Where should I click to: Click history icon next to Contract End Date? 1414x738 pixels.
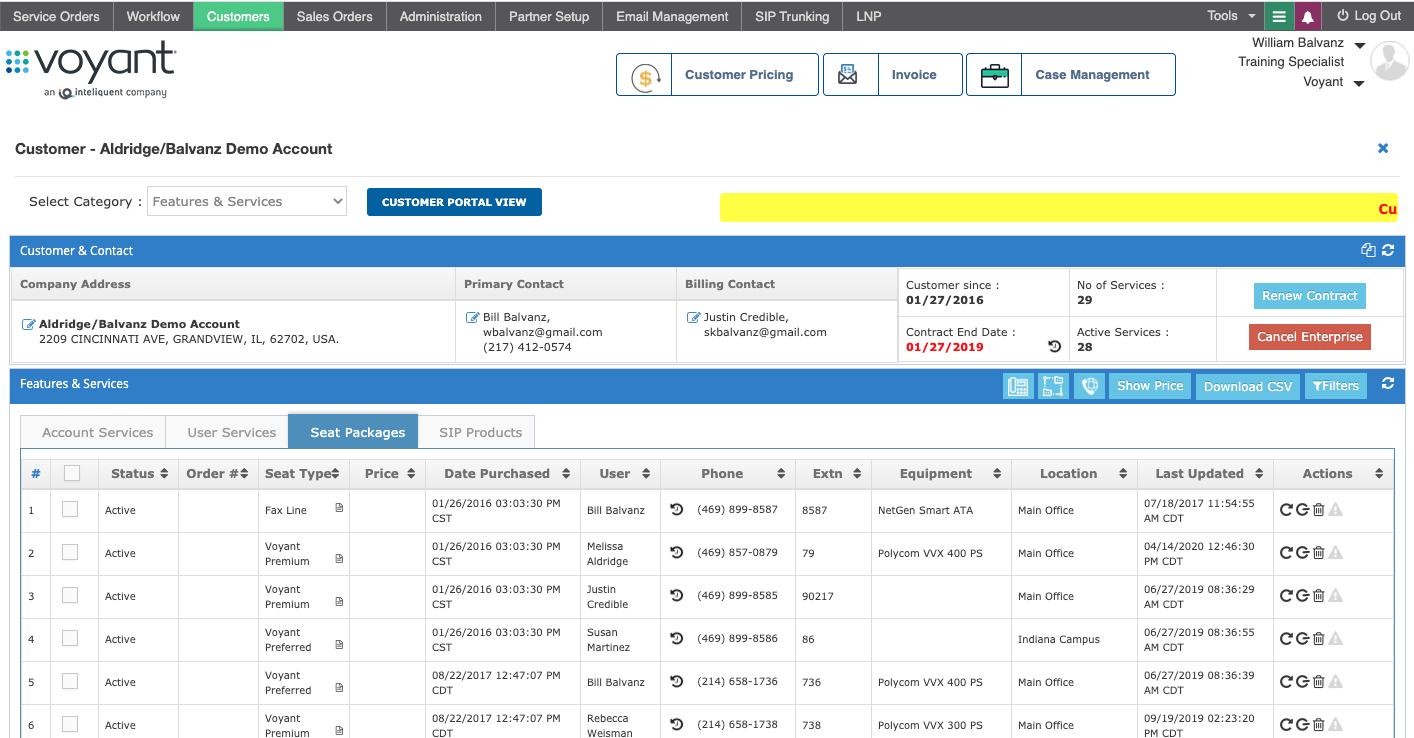[x=1054, y=347]
